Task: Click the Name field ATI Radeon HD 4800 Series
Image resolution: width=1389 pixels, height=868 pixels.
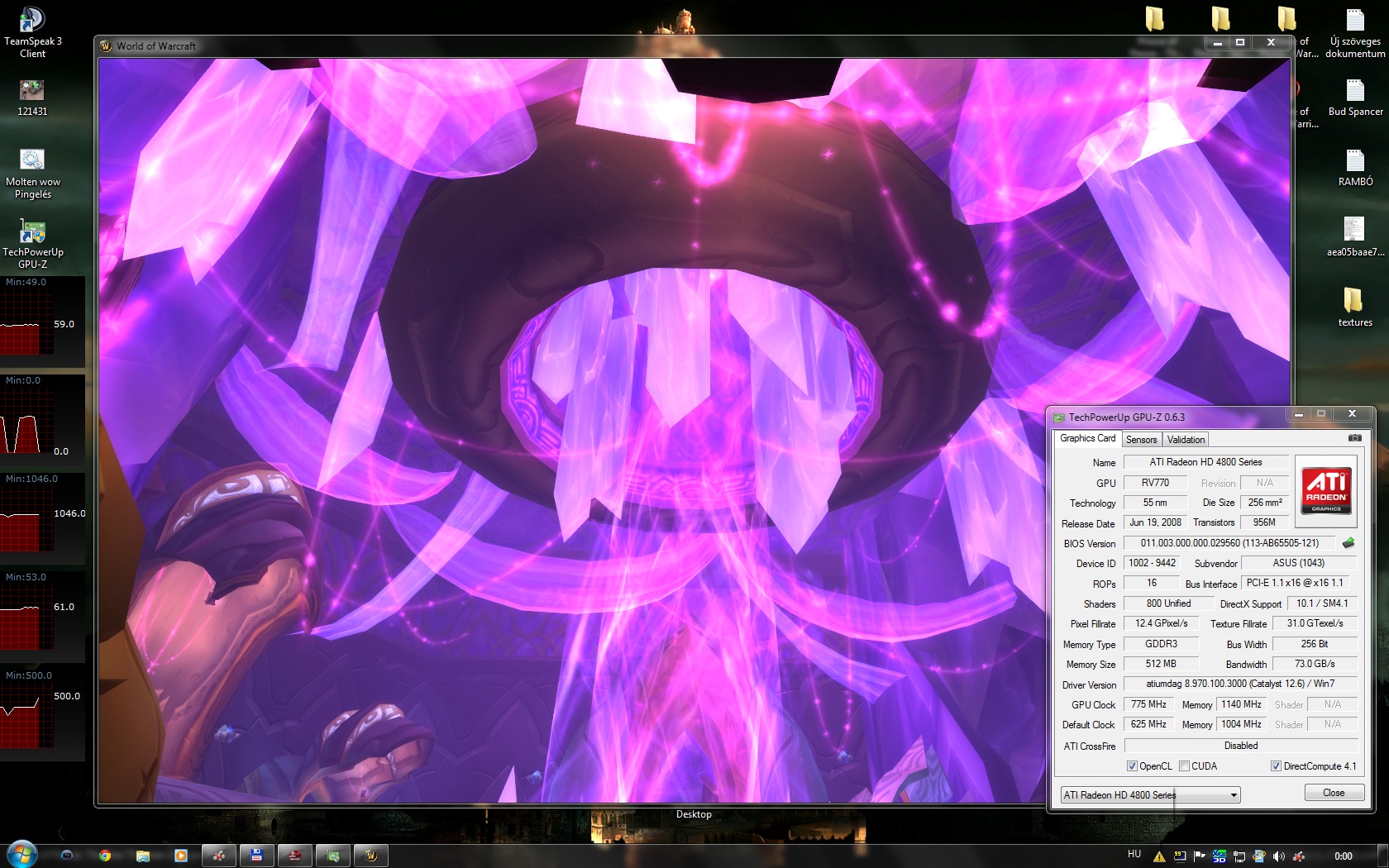Action: click(1205, 462)
